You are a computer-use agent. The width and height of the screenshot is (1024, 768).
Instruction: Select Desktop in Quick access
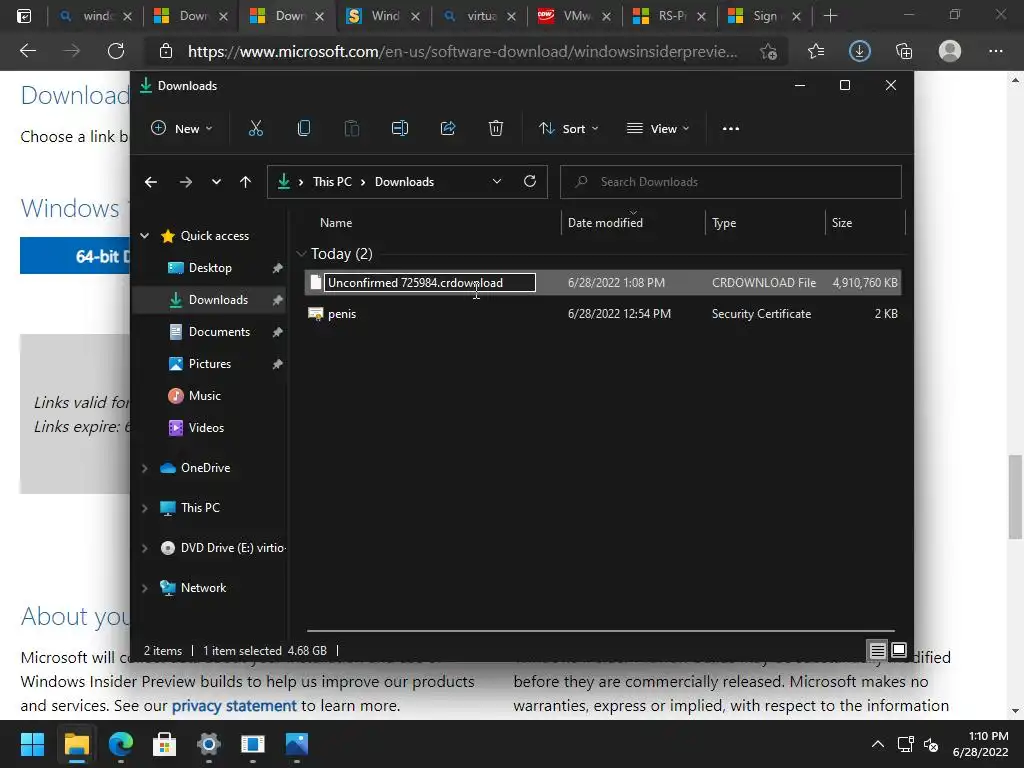click(x=210, y=268)
